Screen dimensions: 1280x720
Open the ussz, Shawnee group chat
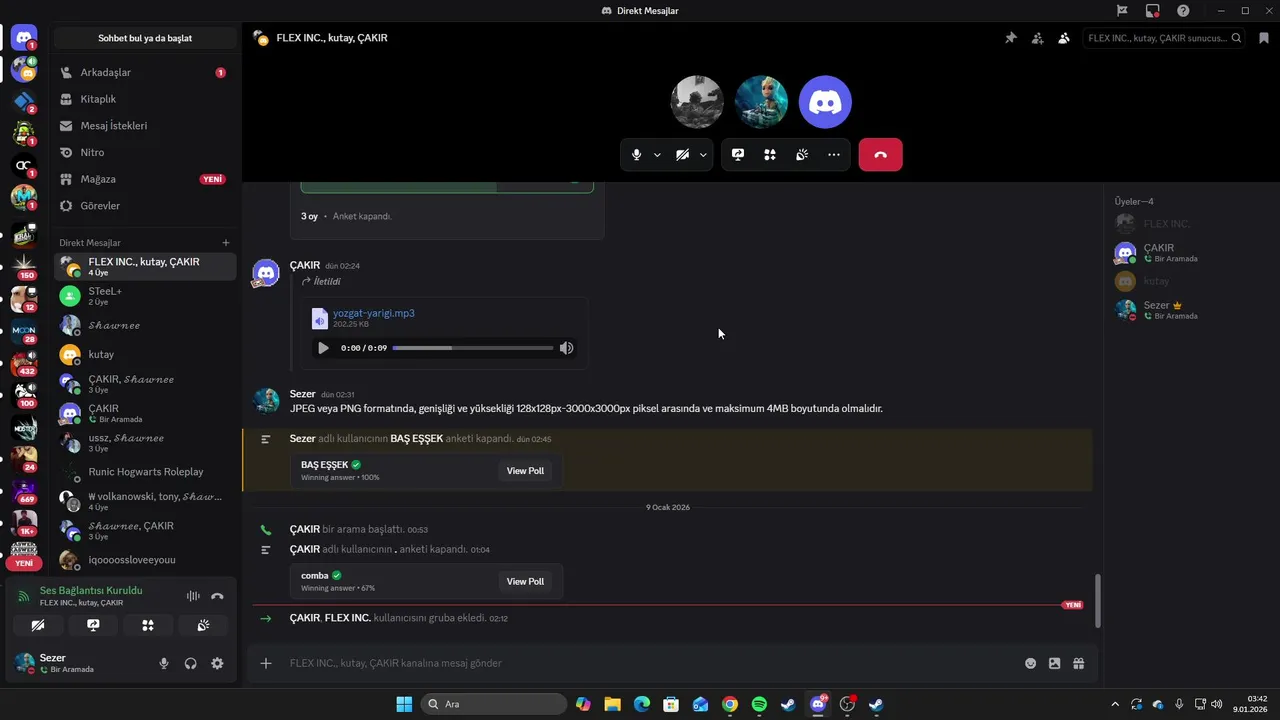tap(144, 442)
